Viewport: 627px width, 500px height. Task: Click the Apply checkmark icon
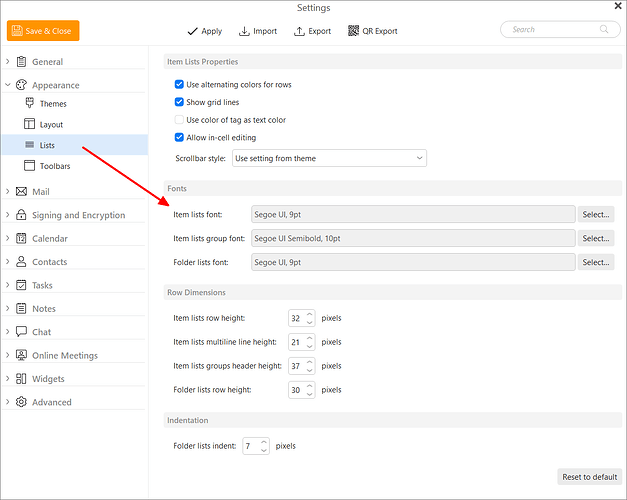click(192, 31)
